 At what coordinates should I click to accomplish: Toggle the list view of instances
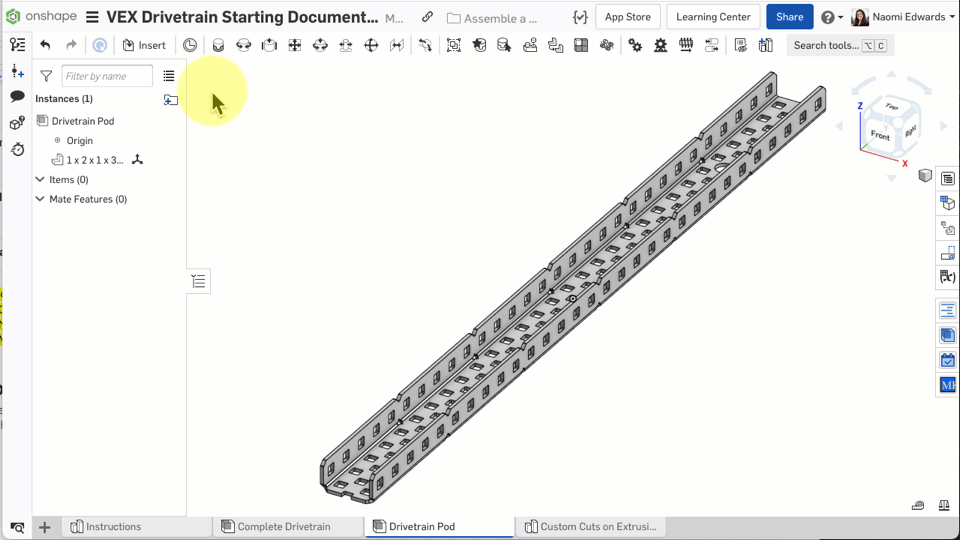click(x=168, y=76)
